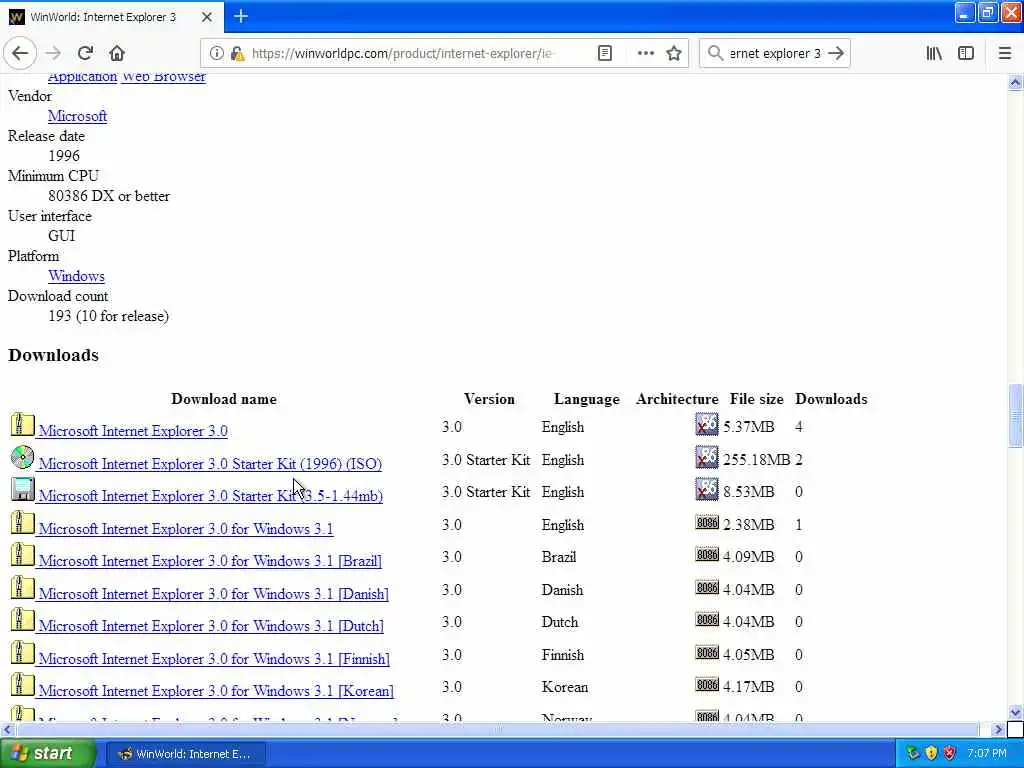The height and width of the screenshot is (768, 1024).
Task: Click 8086 architecture icon beside 4.17MB
Action: click(x=707, y=684)
